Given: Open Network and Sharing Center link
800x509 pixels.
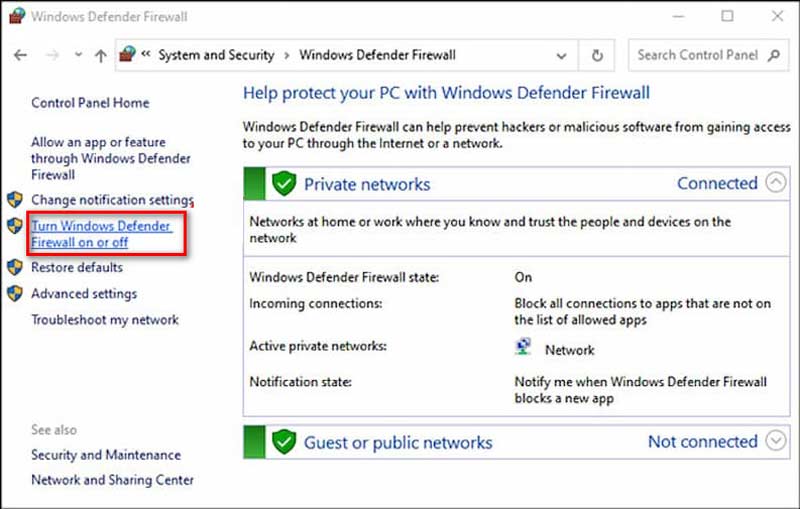Looking at the screenshot, I should [112, 480].
